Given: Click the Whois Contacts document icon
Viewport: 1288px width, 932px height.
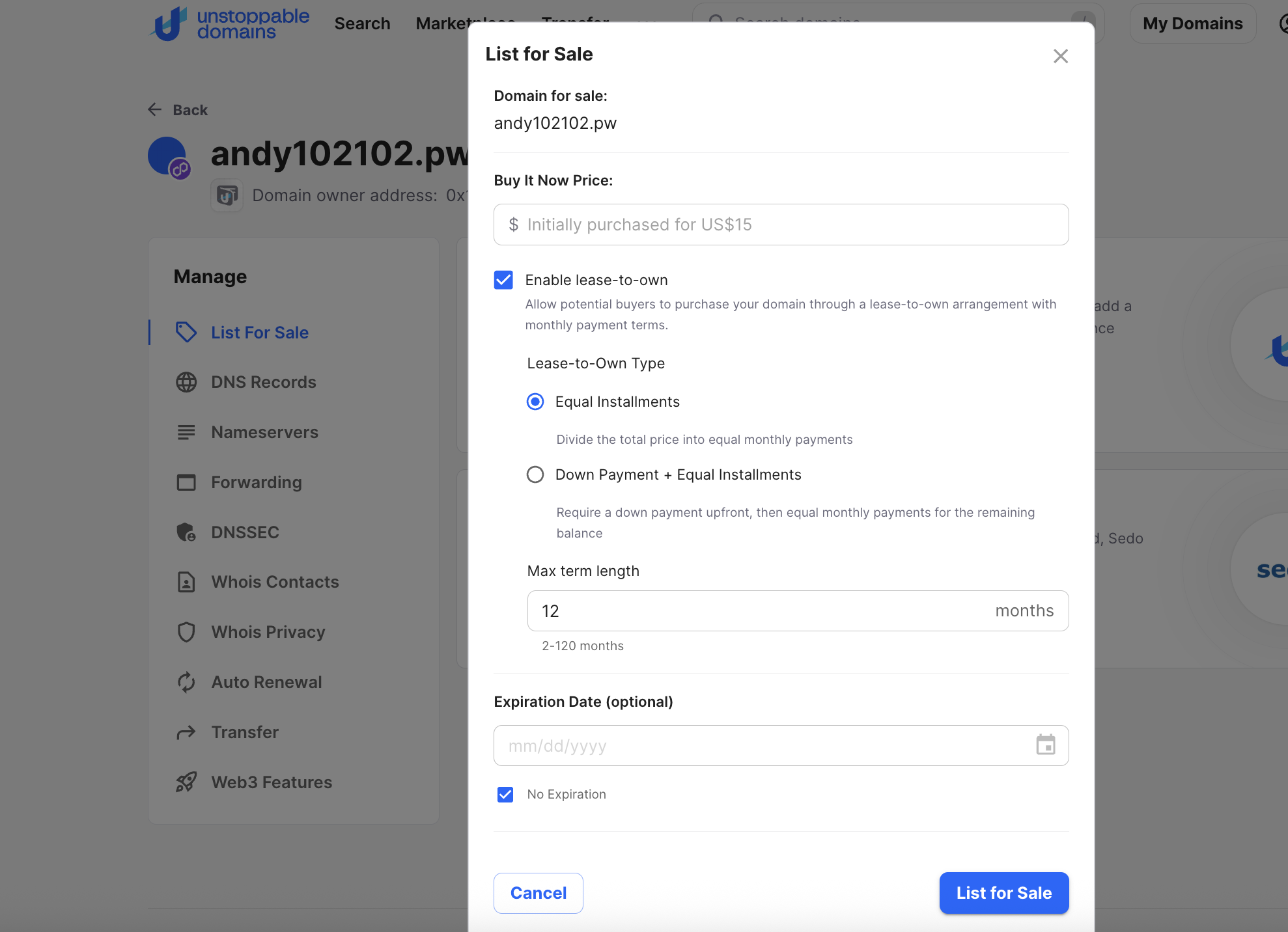Looking at the screenshot, I should pos(186,582).
